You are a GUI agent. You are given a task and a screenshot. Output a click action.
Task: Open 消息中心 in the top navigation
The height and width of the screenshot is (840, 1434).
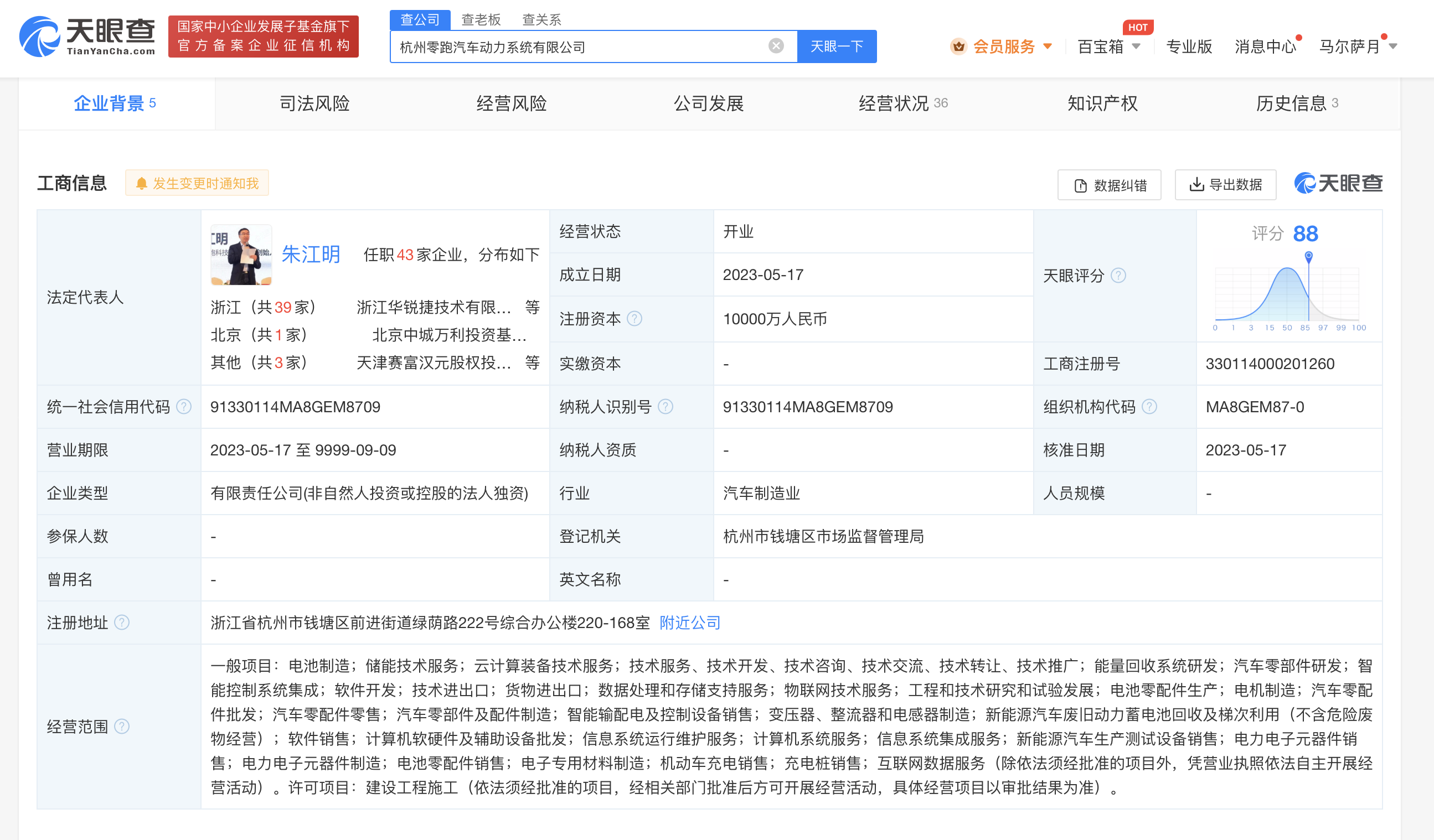pos(1265,46)
